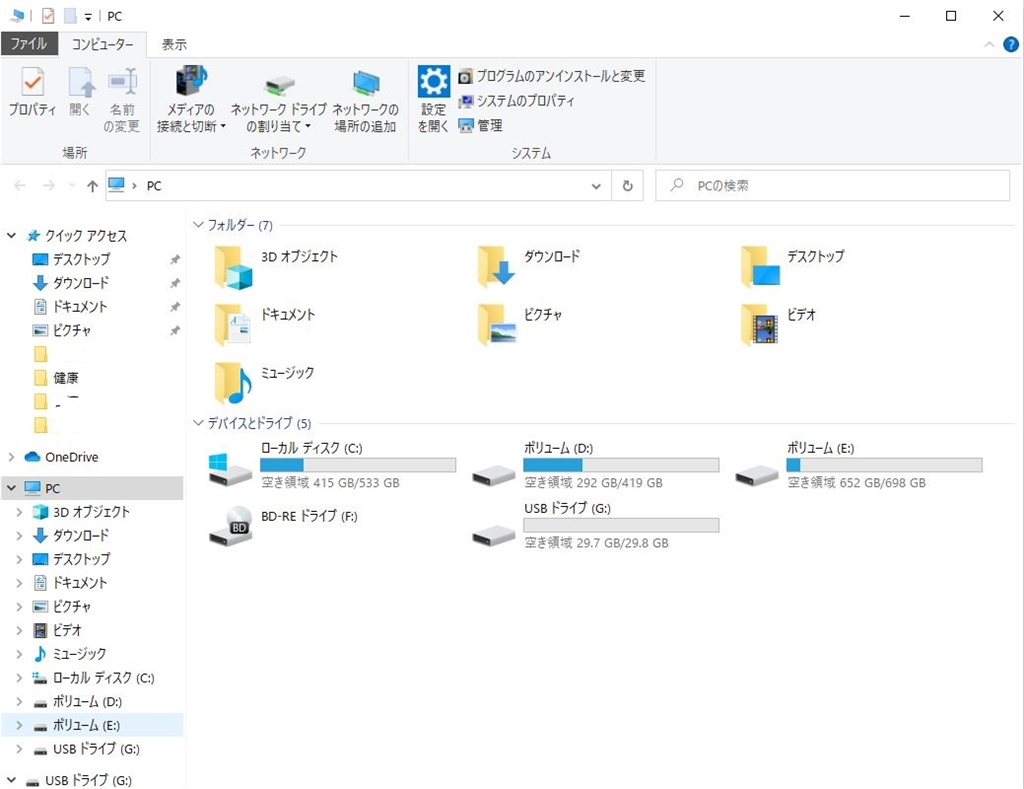Switch to the コンピューター ribbon tab
This screenshot has width=1024, height=789.
tap(103, 44)
